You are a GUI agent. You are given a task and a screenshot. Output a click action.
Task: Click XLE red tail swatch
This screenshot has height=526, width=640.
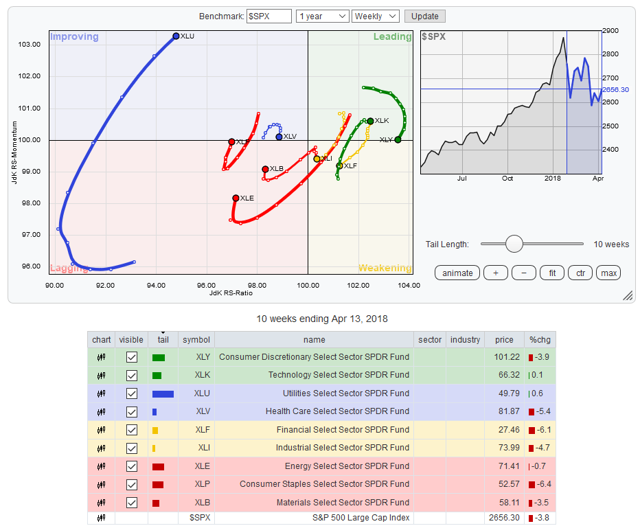pyautogui.click(x=158, y=467)
